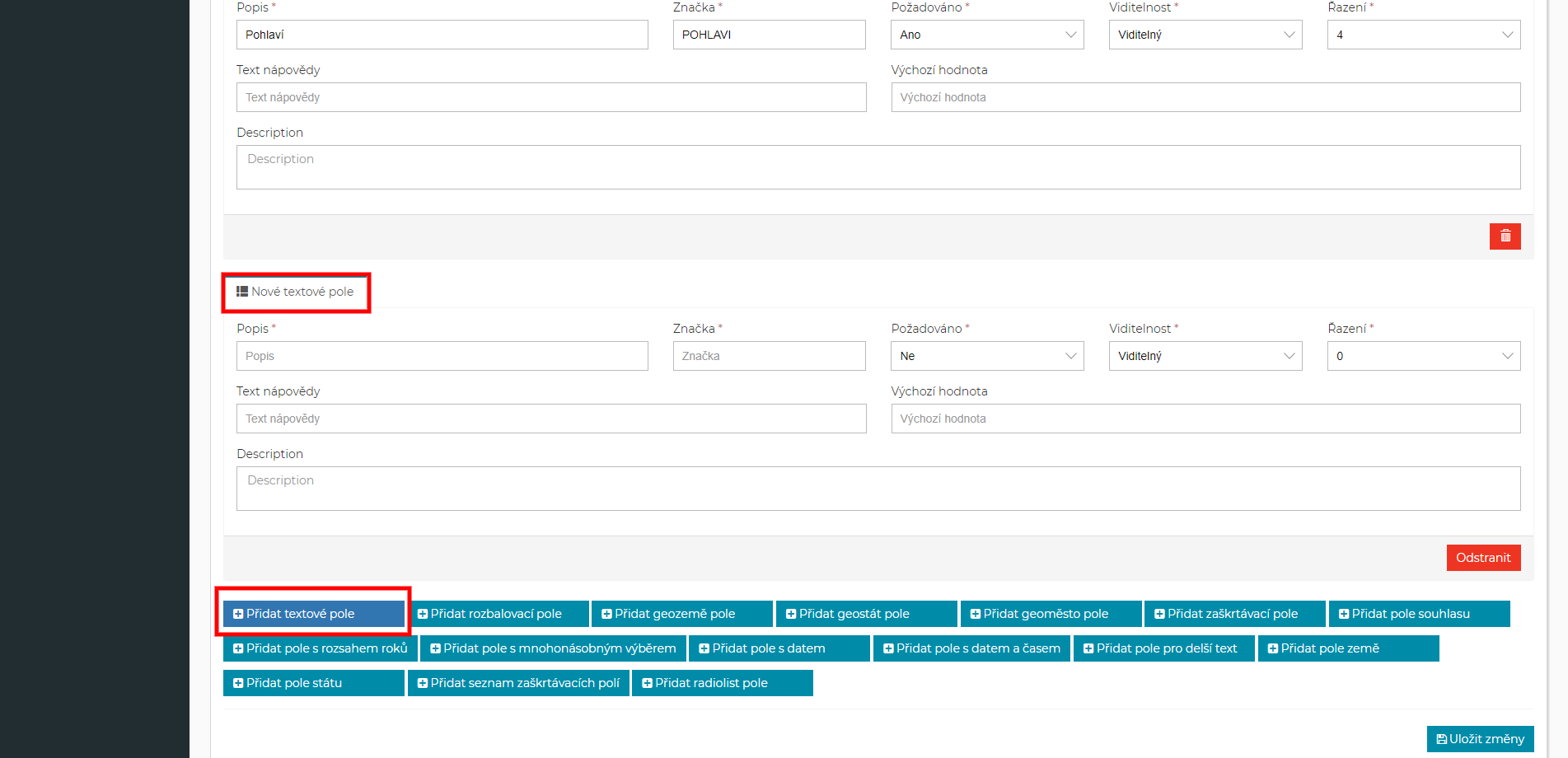Open Viditelnost dropdown in Pohlaví field row
The image size is (1568, 758).
click(x=1205, y=35)
